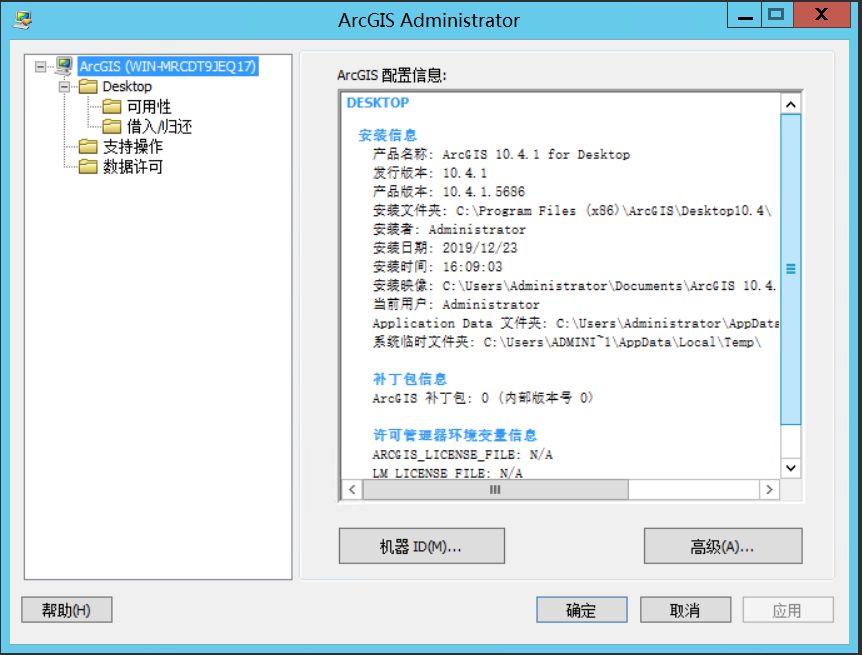The width and height of the screenshot is (862, 655).
Task: Click the horizontal scrollbar thumb
Action: click(495, 489)
